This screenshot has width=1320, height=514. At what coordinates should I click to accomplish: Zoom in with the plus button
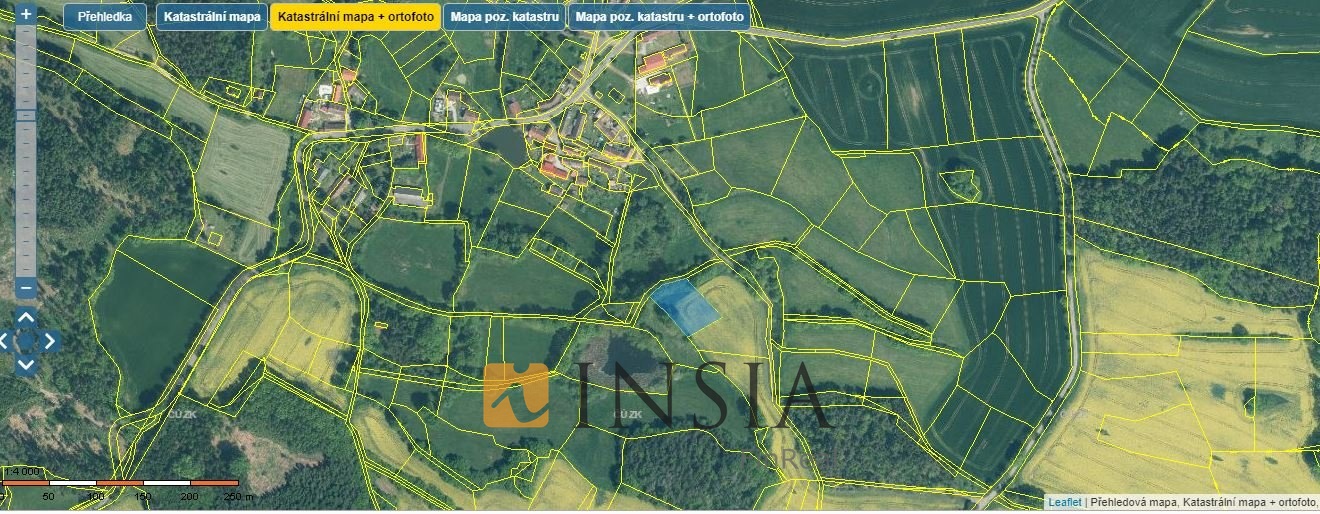(x=26, y=15)
